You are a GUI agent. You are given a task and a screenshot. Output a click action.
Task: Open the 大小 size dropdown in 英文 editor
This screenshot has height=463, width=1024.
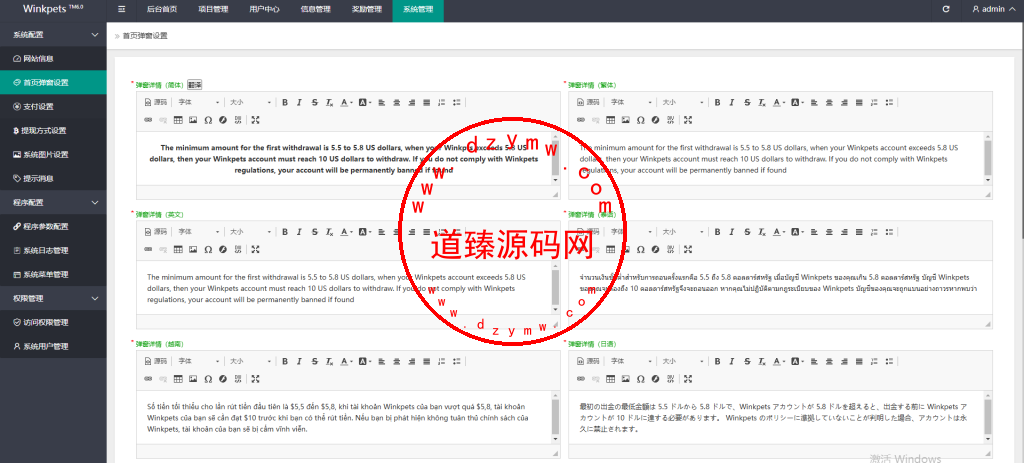(250, 232)
